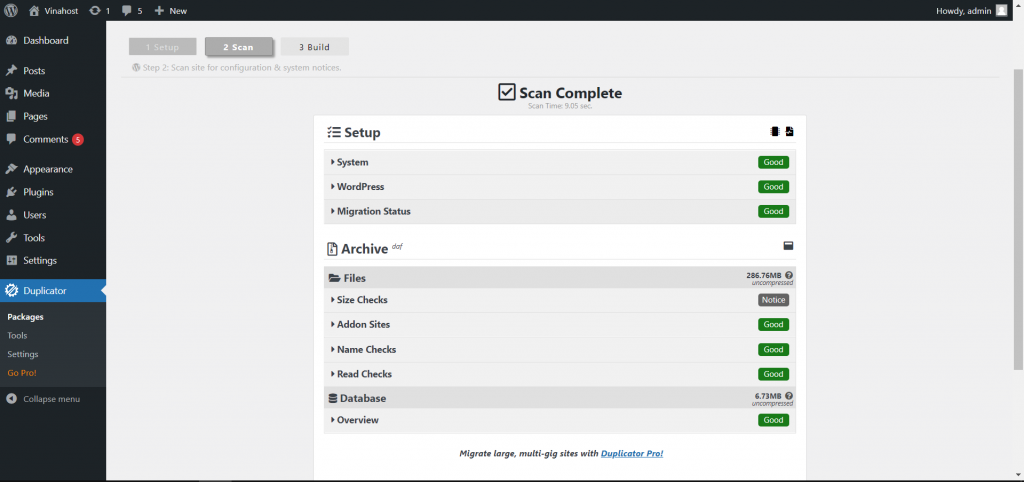Select the 3 Build step tab

coord(314,47)
